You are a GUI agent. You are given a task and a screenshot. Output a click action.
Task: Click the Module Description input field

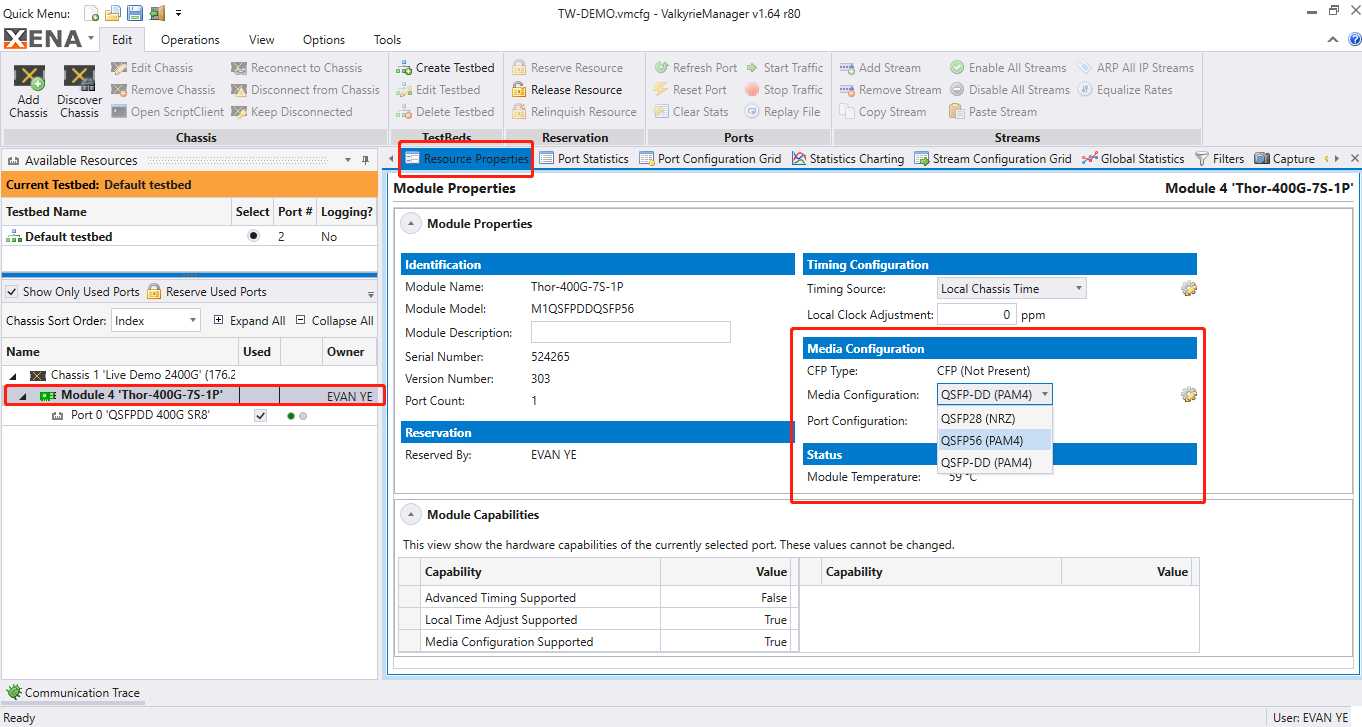pos(631,332)
